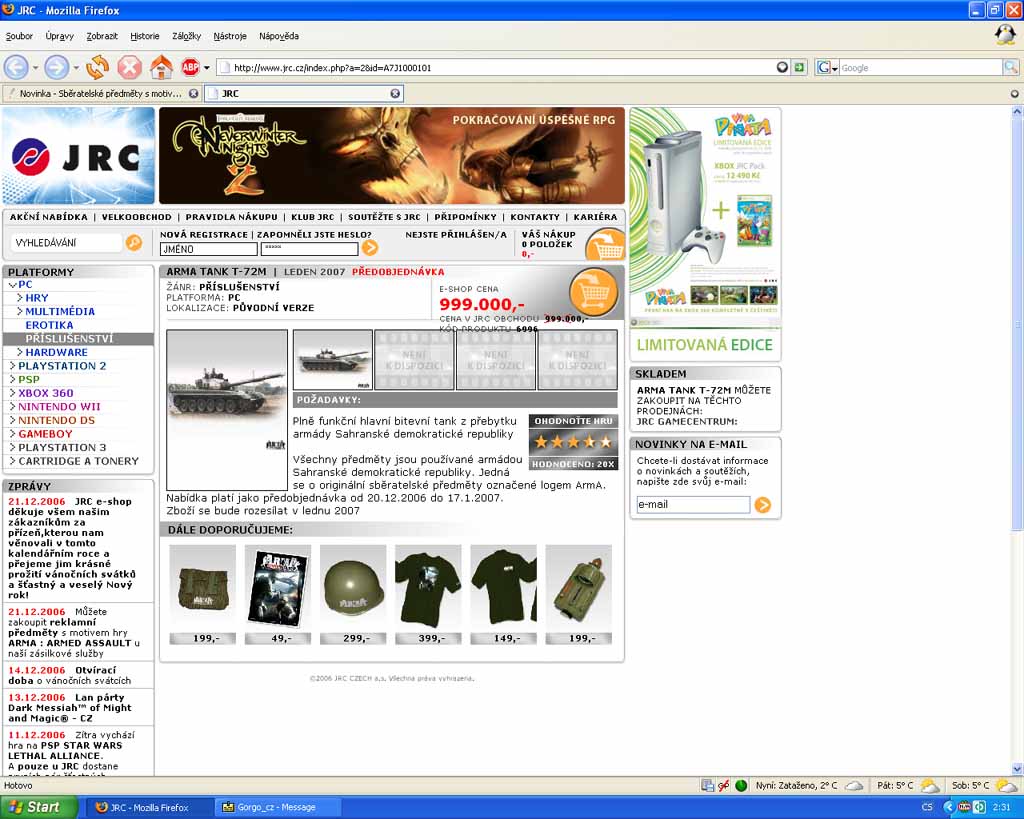Click the VYHLEDÁVÁNÍ search field
This screenshot has width=1024, height=819.
pos(68,243)
